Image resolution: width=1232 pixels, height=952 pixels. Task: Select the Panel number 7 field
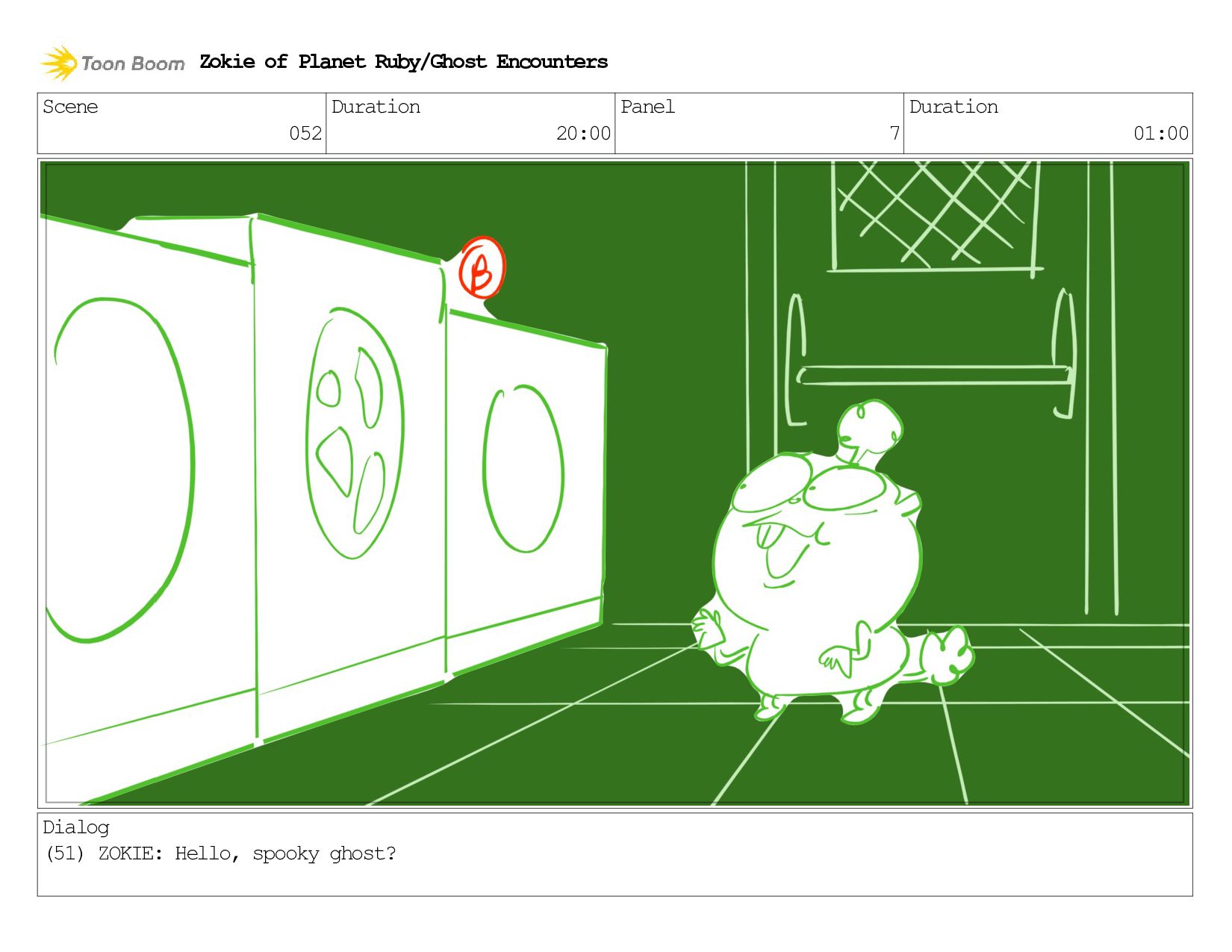tap(759, 123)
